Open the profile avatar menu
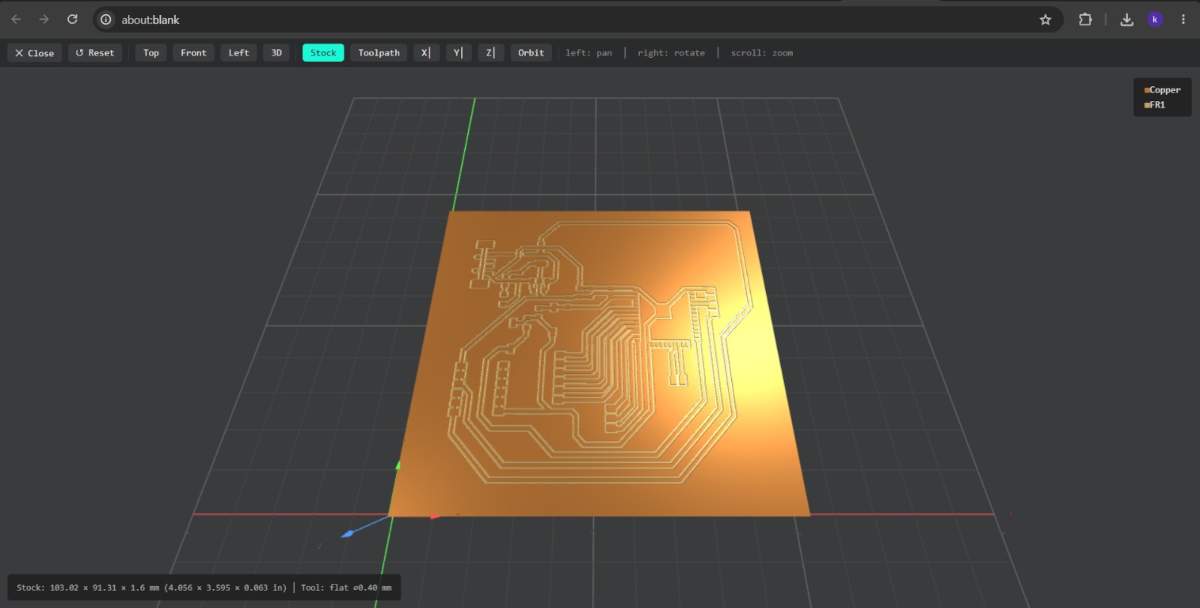The image size is (1200, 608). (1155, 19)
